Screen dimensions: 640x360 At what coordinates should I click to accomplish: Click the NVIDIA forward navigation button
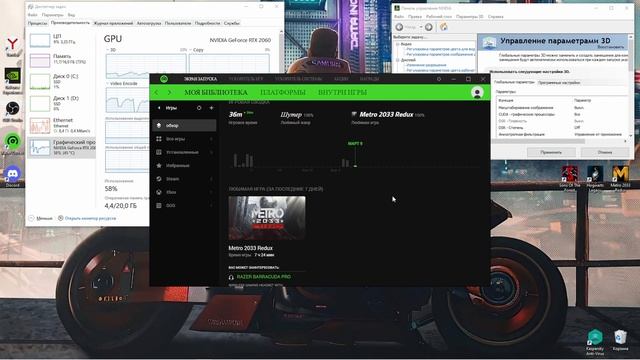tap(429, 27)
